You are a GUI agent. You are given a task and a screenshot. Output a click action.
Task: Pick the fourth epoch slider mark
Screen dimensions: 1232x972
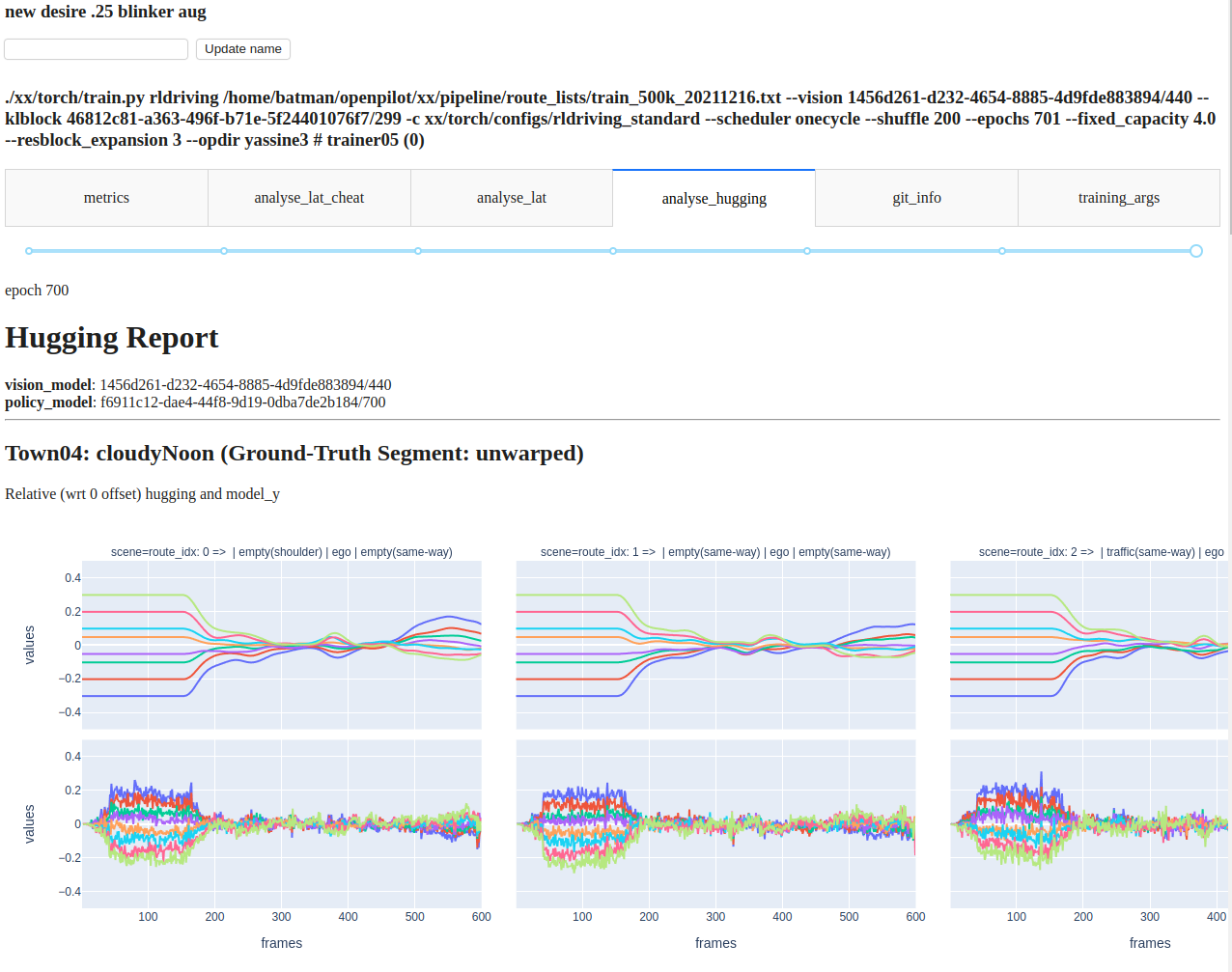coord(613,251)
